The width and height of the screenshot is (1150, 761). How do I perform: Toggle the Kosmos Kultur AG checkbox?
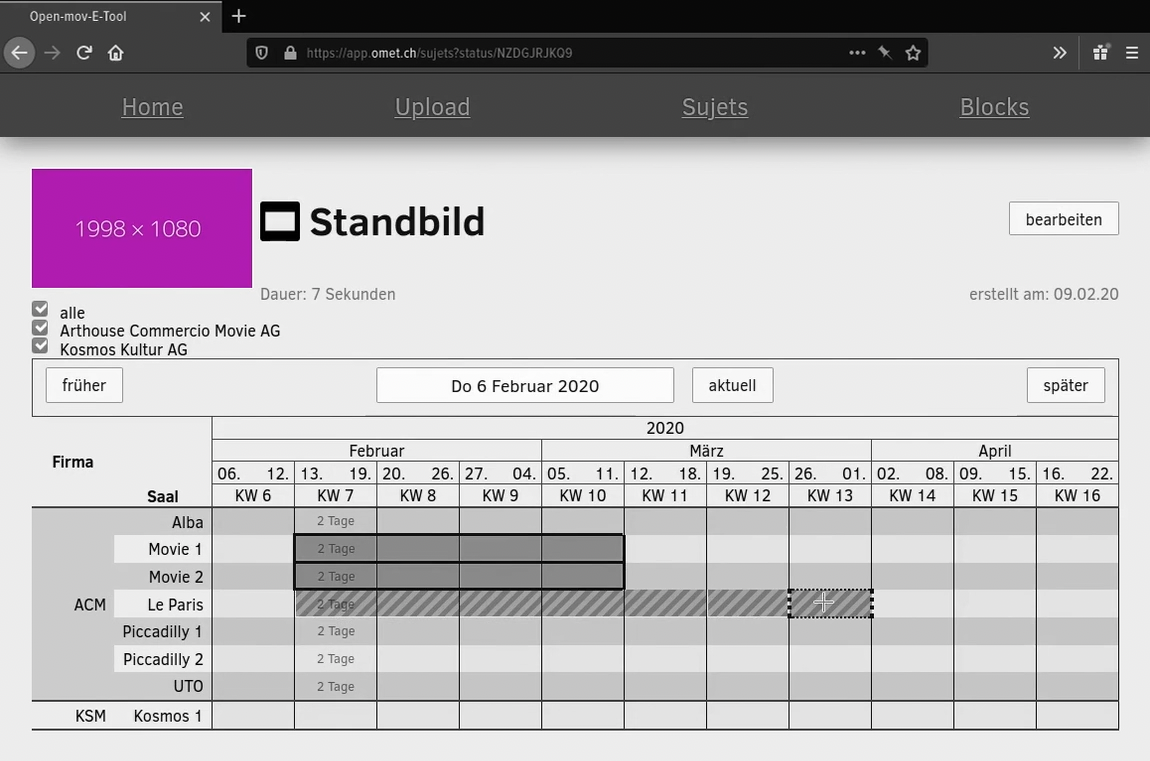click(x=40, y=346)
